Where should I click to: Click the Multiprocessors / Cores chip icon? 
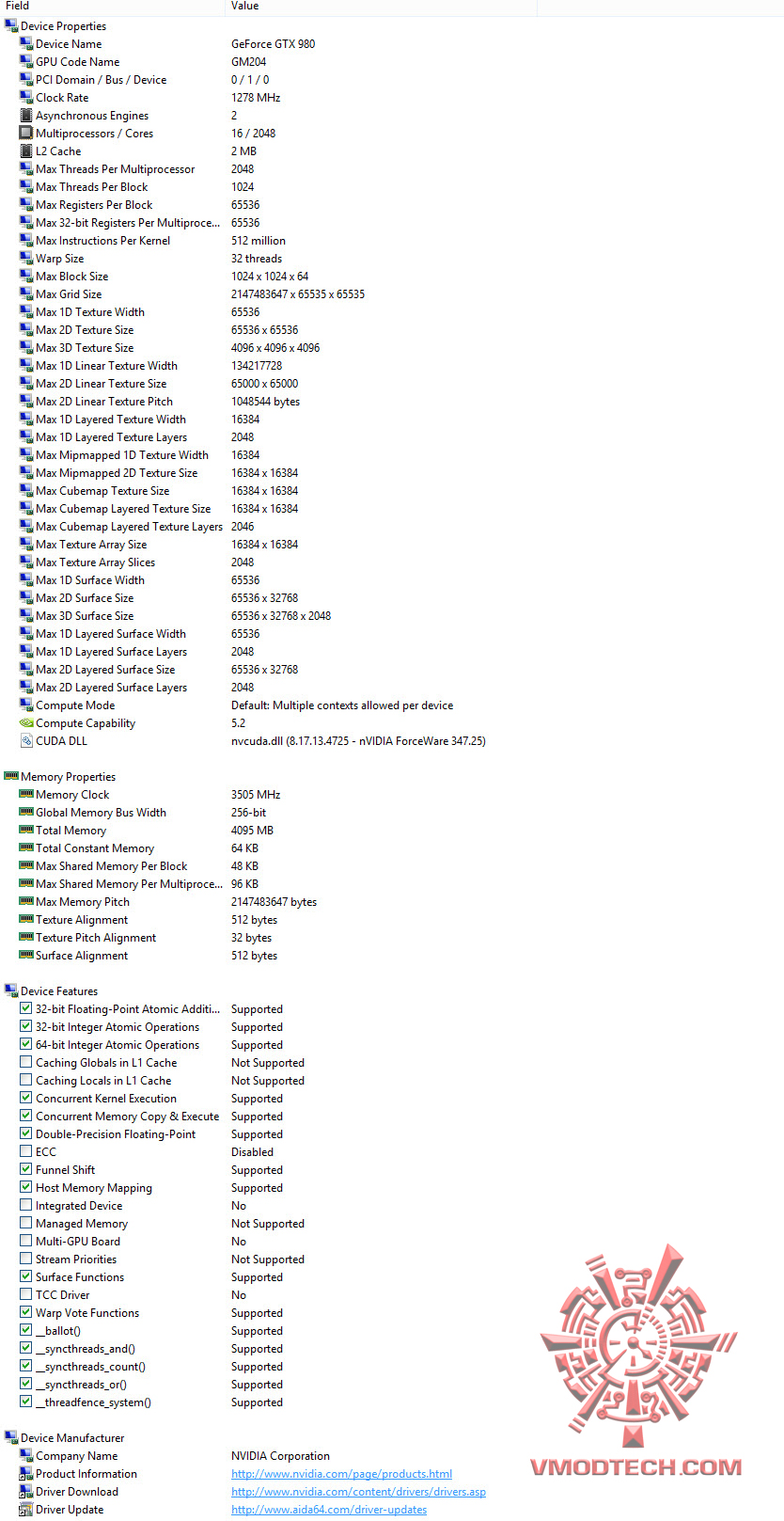point(26,133)
